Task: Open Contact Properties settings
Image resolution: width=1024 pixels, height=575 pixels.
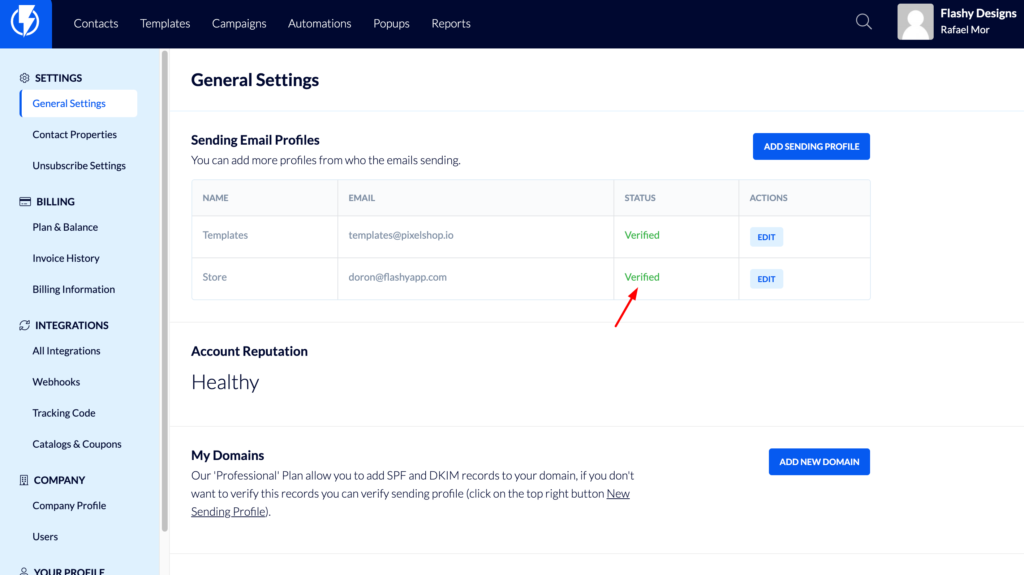Action: tap(74, 135)
